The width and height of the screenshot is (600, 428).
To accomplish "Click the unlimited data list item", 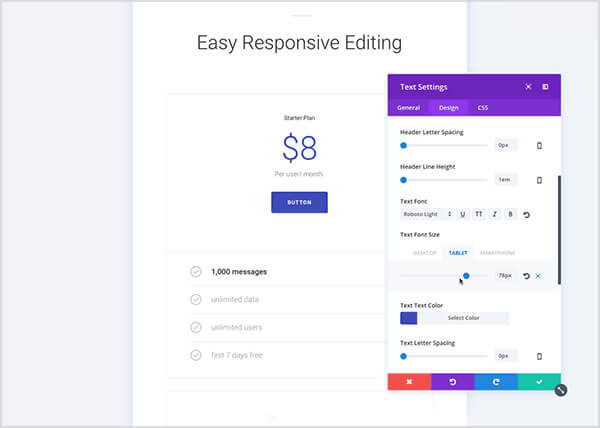I will 235,299.
